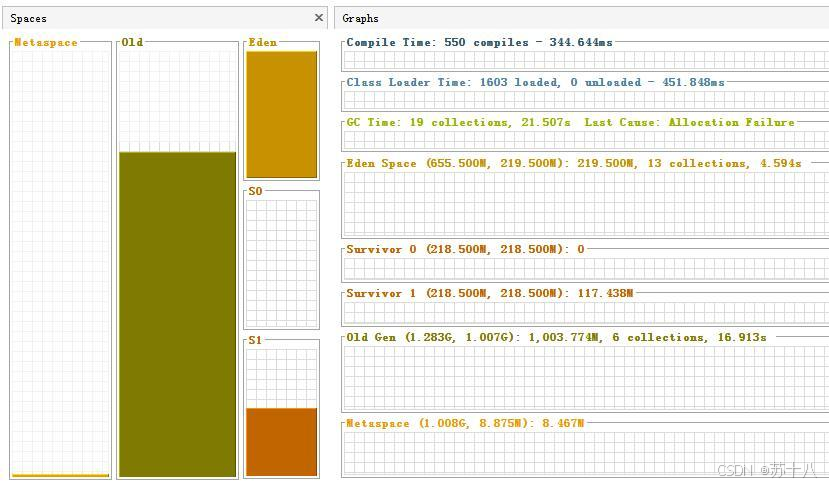Image resolution: width=829 pixels, height=486 pixels.
Task: Click the empty S0 survivor space grid
Action: click(282, 263)
